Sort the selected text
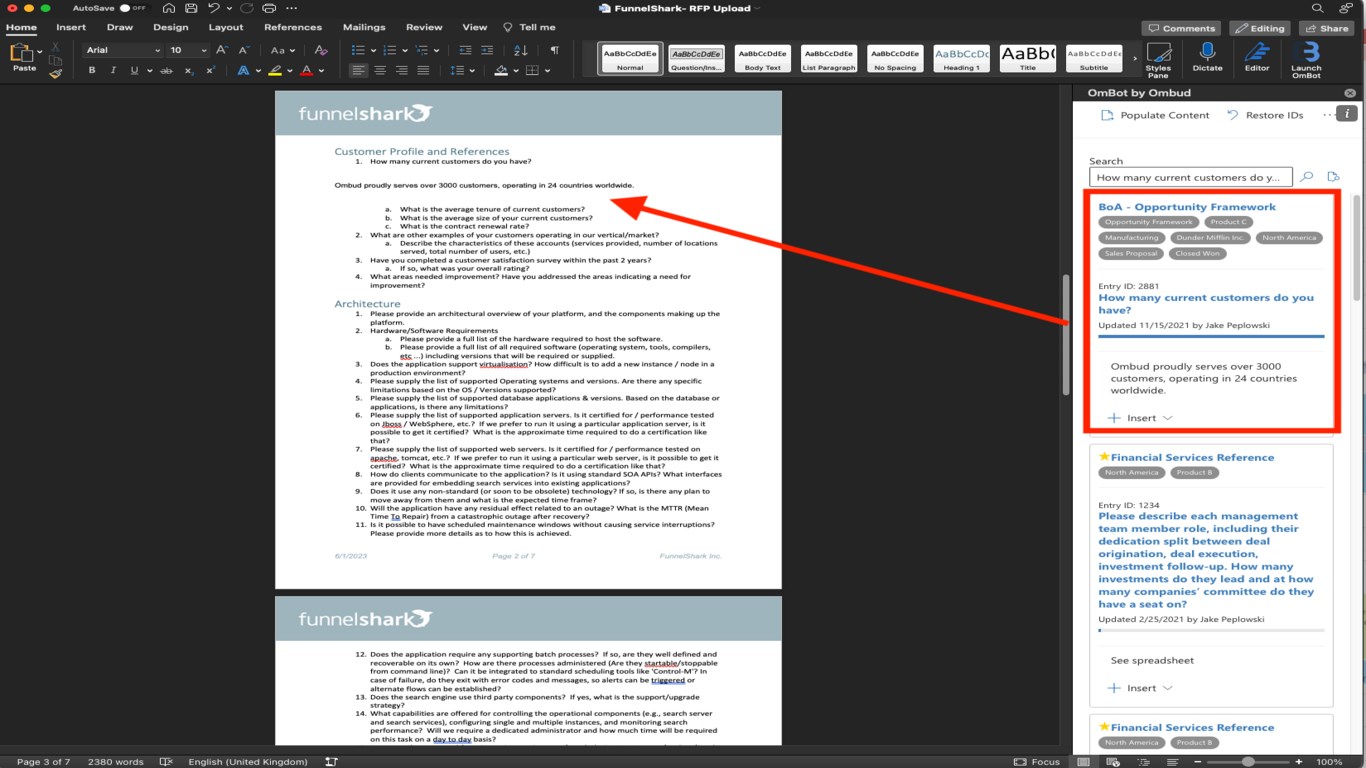Screen dimensions: 1366x768 pyautogui.click(x=522, y=50)
